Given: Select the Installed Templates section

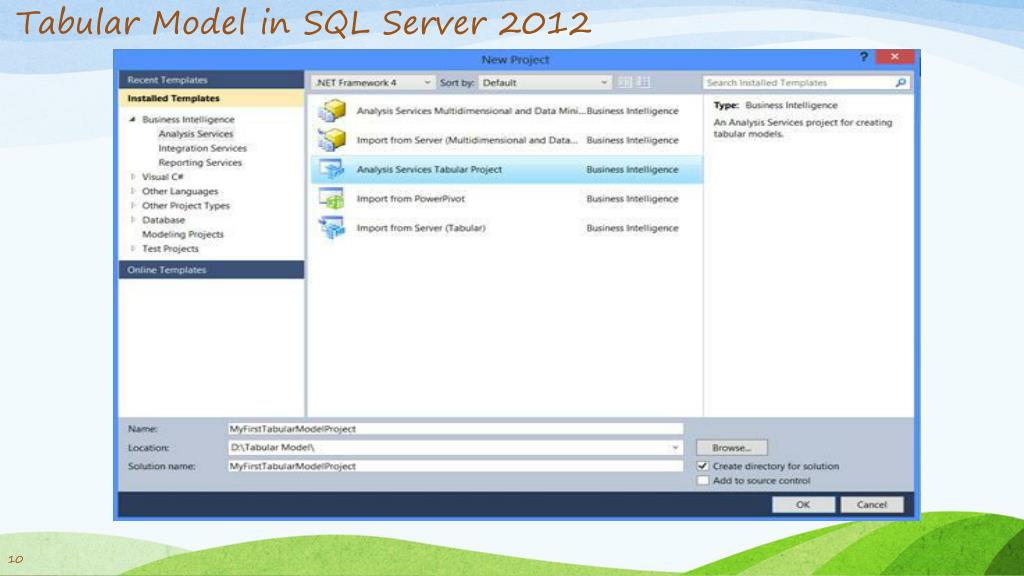Looking at the screenshot, I should pyautogui.click(x=212, y=98).
